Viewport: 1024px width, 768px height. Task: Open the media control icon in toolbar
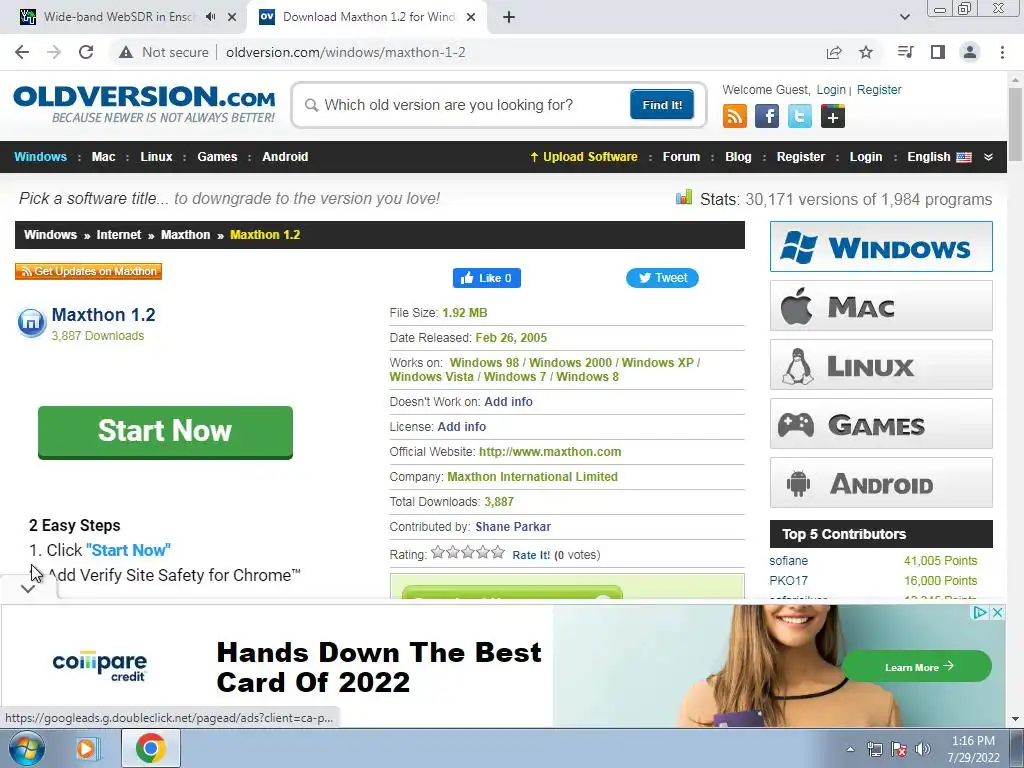pyautogui.click(x=905, y=52)
